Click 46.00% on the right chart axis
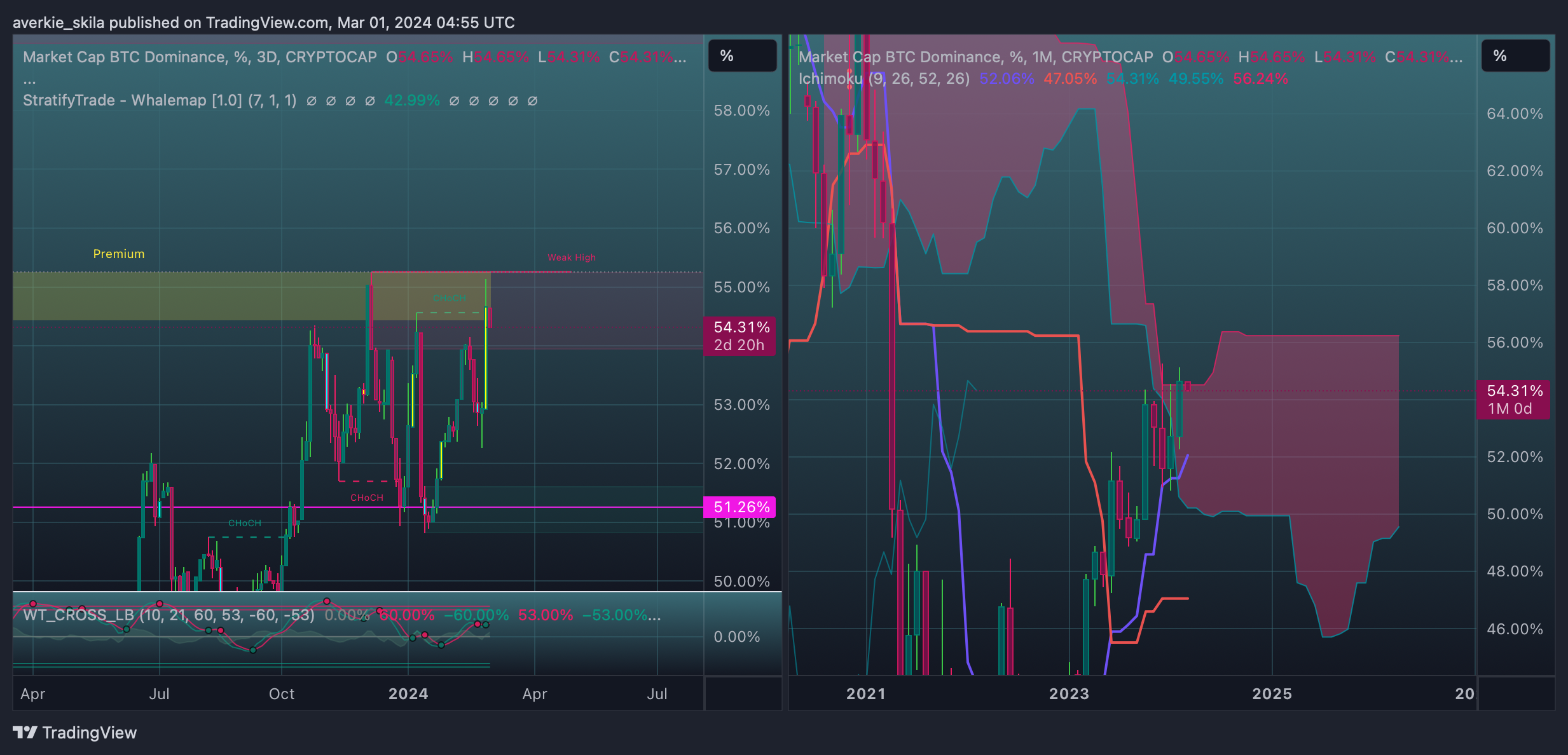This screenshot has width=1568, height=755. (x=1515, y=629)
